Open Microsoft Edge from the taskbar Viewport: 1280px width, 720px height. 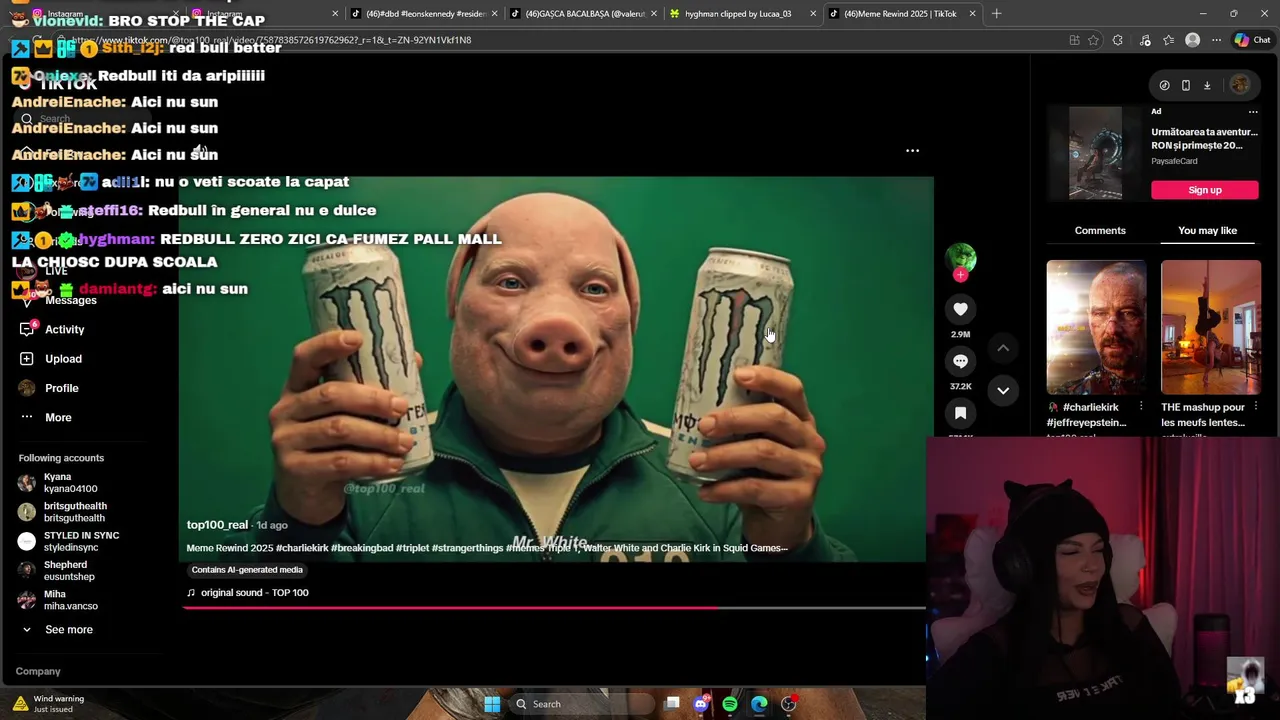click(x=759, y=704)
